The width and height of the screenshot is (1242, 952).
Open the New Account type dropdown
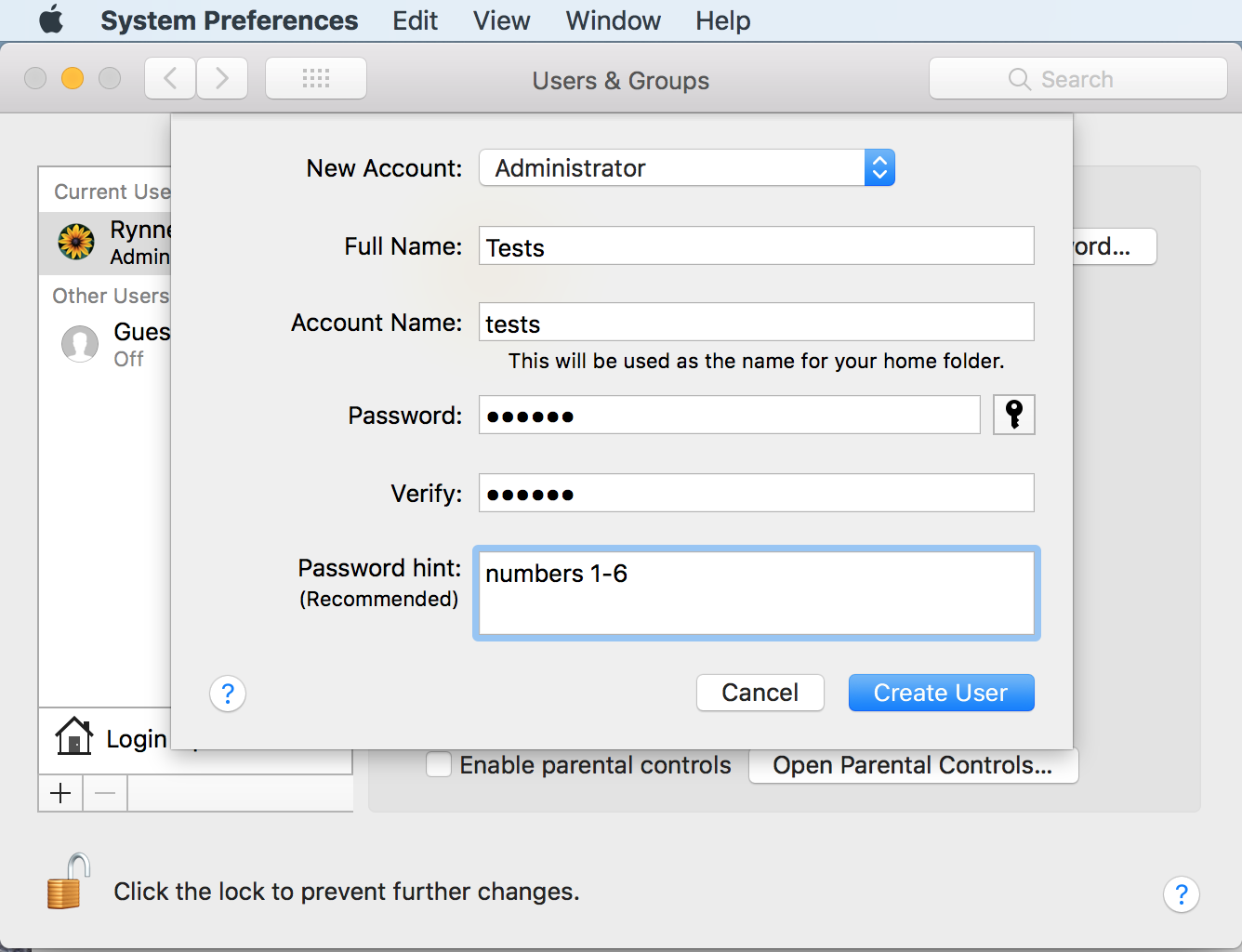687,168
